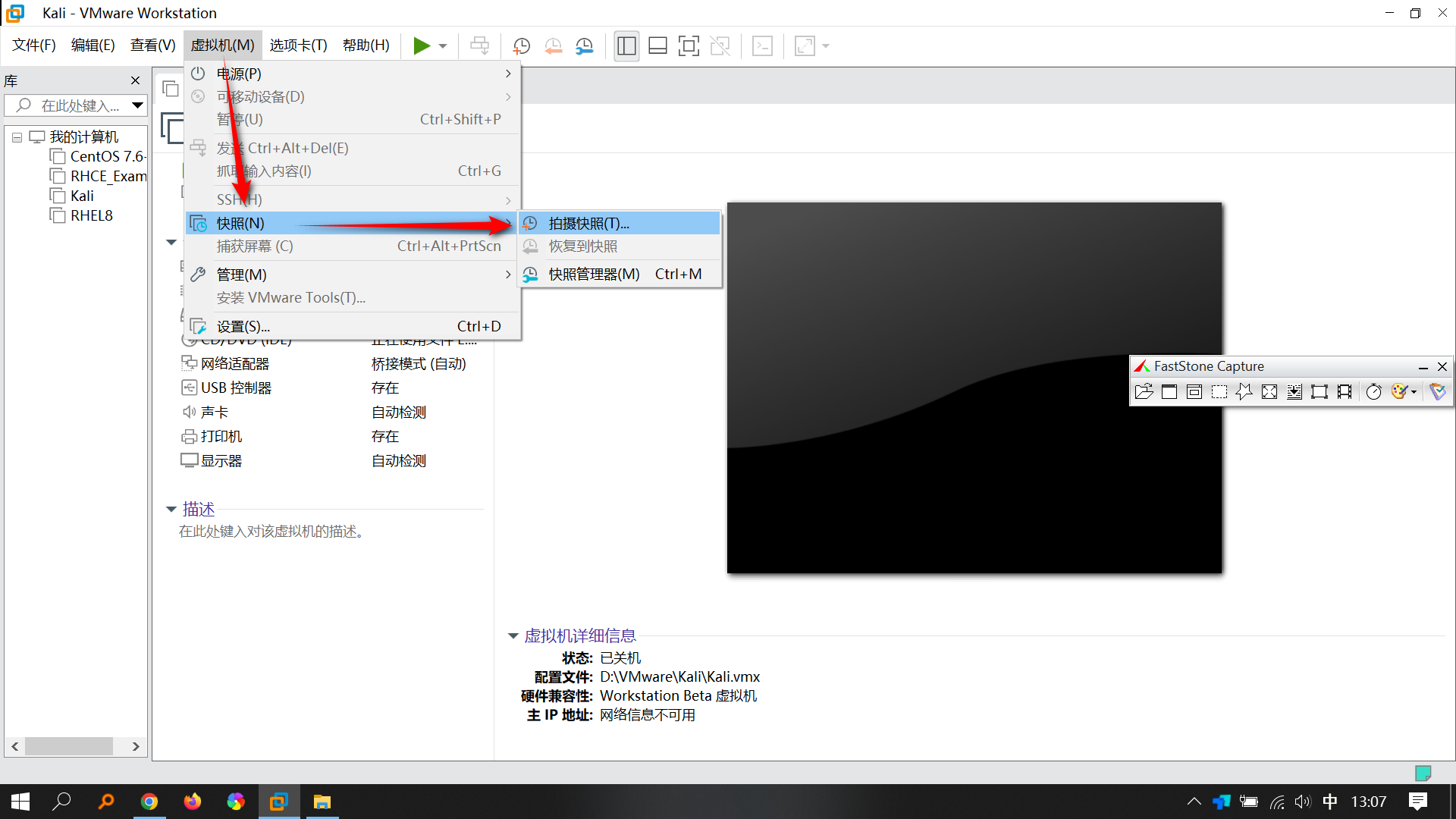
Task: Select RHEL8 in the library tree
Action: click(91, 216)
